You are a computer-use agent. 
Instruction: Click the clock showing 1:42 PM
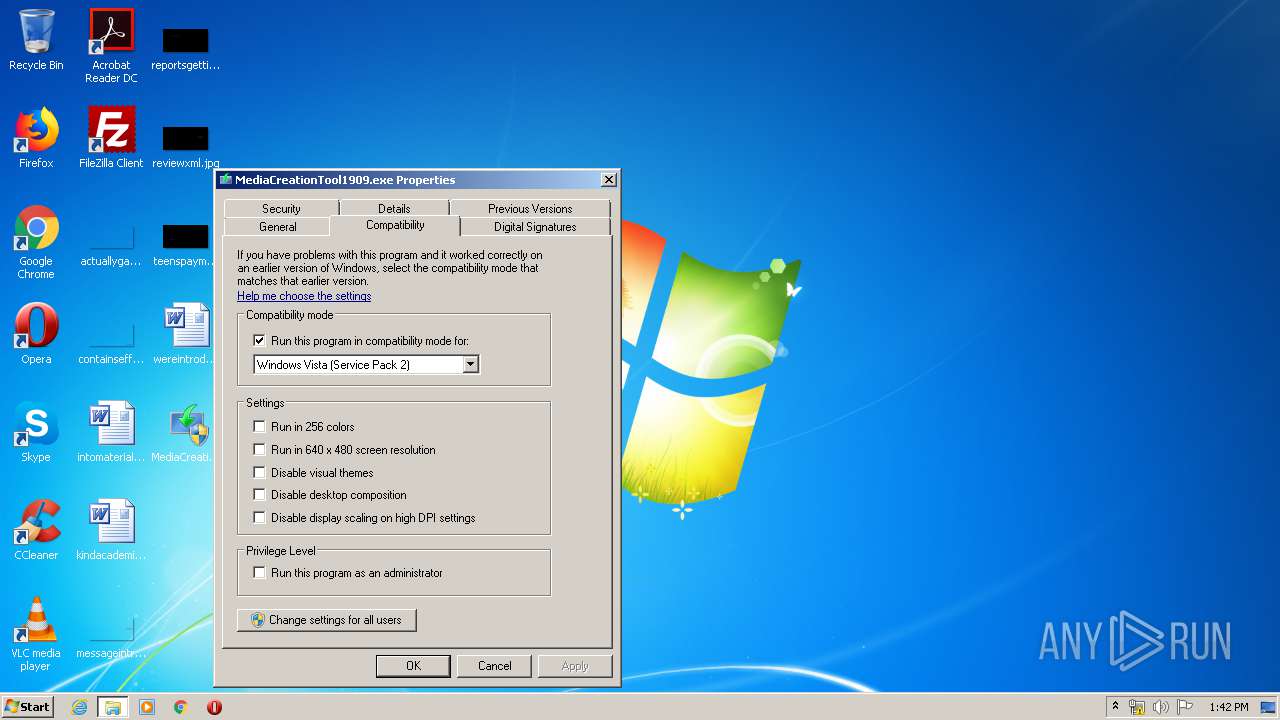point(1228,707)
